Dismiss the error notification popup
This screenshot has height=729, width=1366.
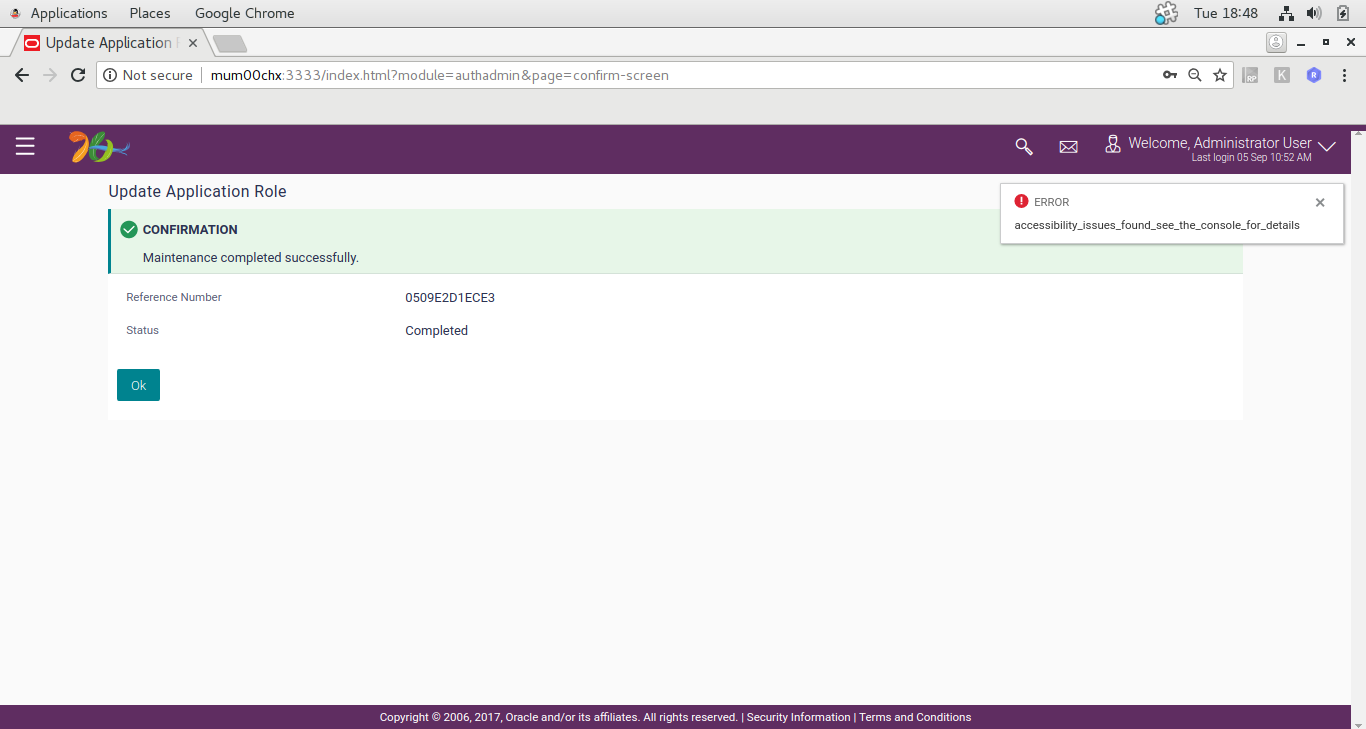(x=1320, y=202)
